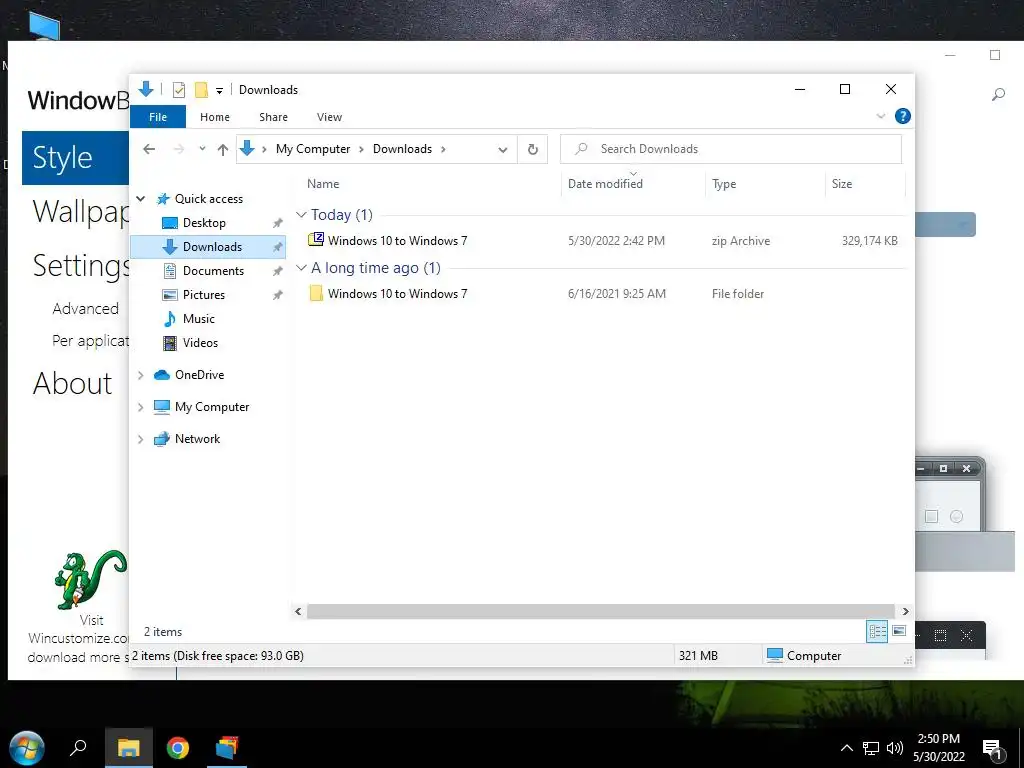This screenshot has height=768, width=1024.
Task: Click the WindowBlinds taskbar icon
Action: click(227, 747)
